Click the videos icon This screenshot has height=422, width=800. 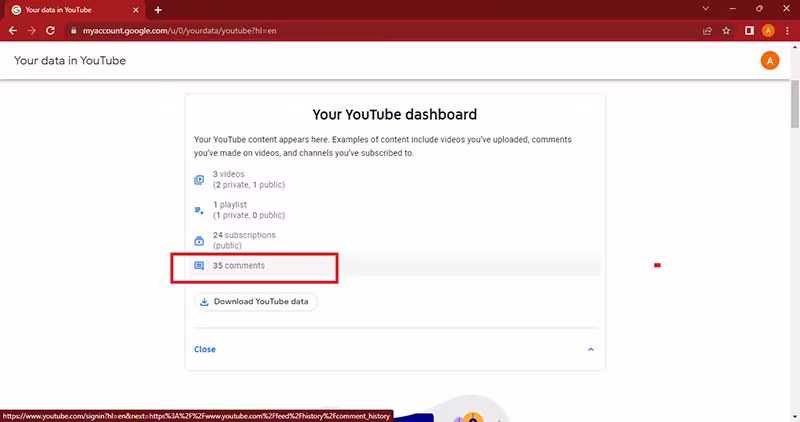coord(199,180)
